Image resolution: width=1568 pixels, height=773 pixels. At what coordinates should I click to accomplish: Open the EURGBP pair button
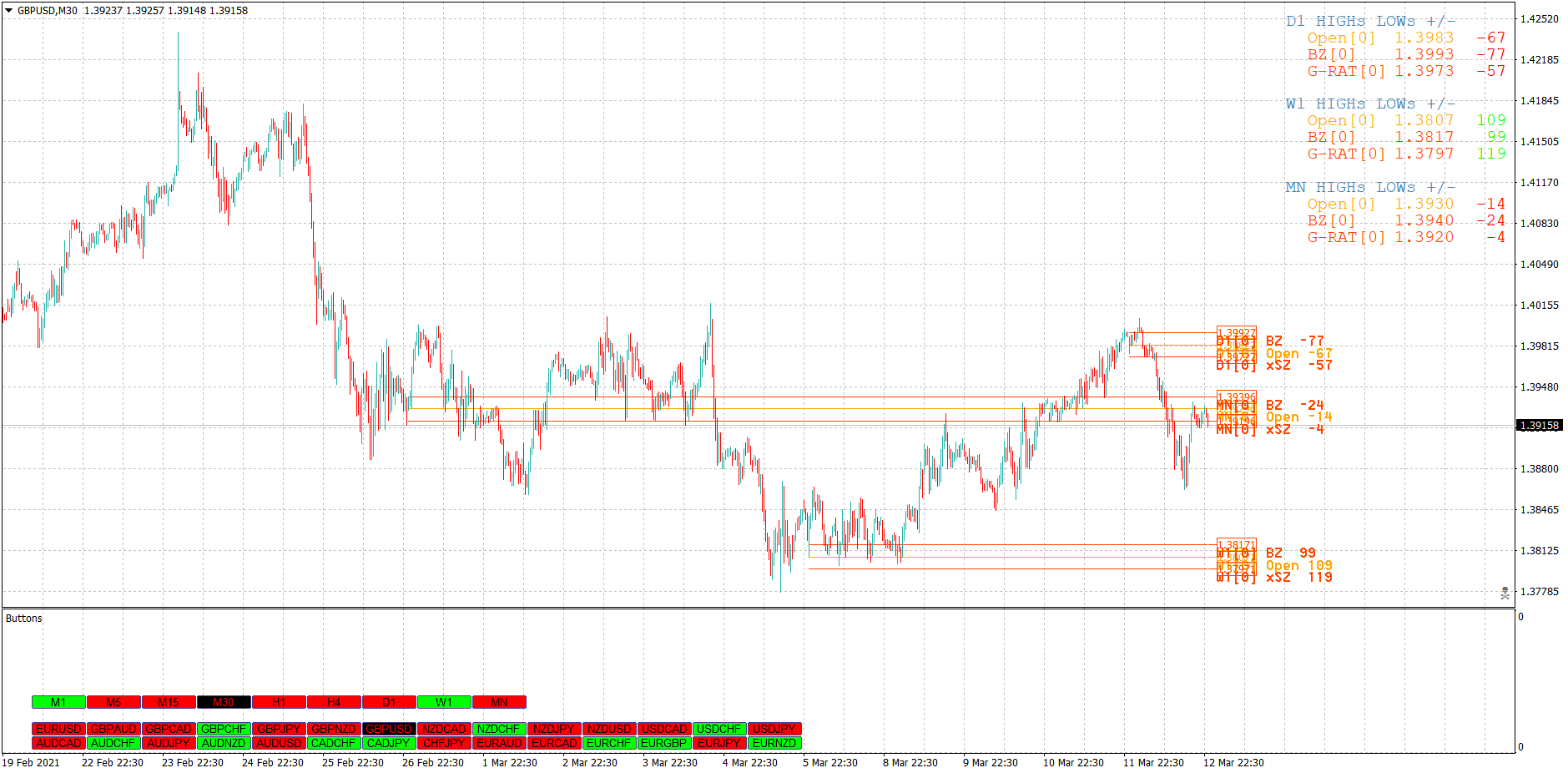[664, 743]
